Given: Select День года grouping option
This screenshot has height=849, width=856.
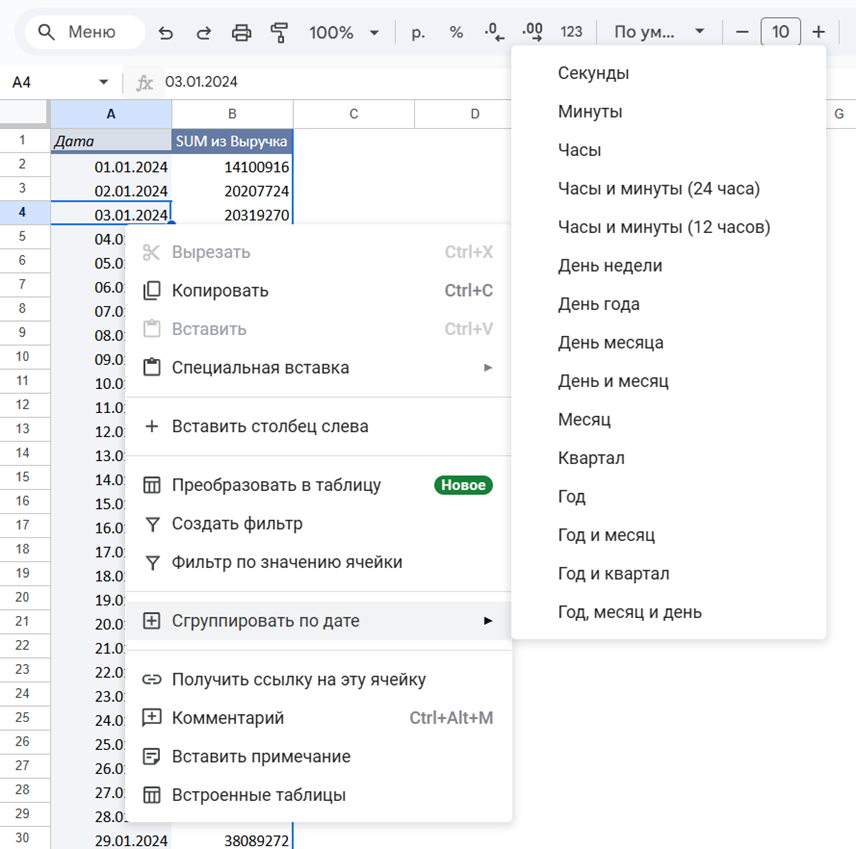Looking at the screenshot, I should (668, 304).
